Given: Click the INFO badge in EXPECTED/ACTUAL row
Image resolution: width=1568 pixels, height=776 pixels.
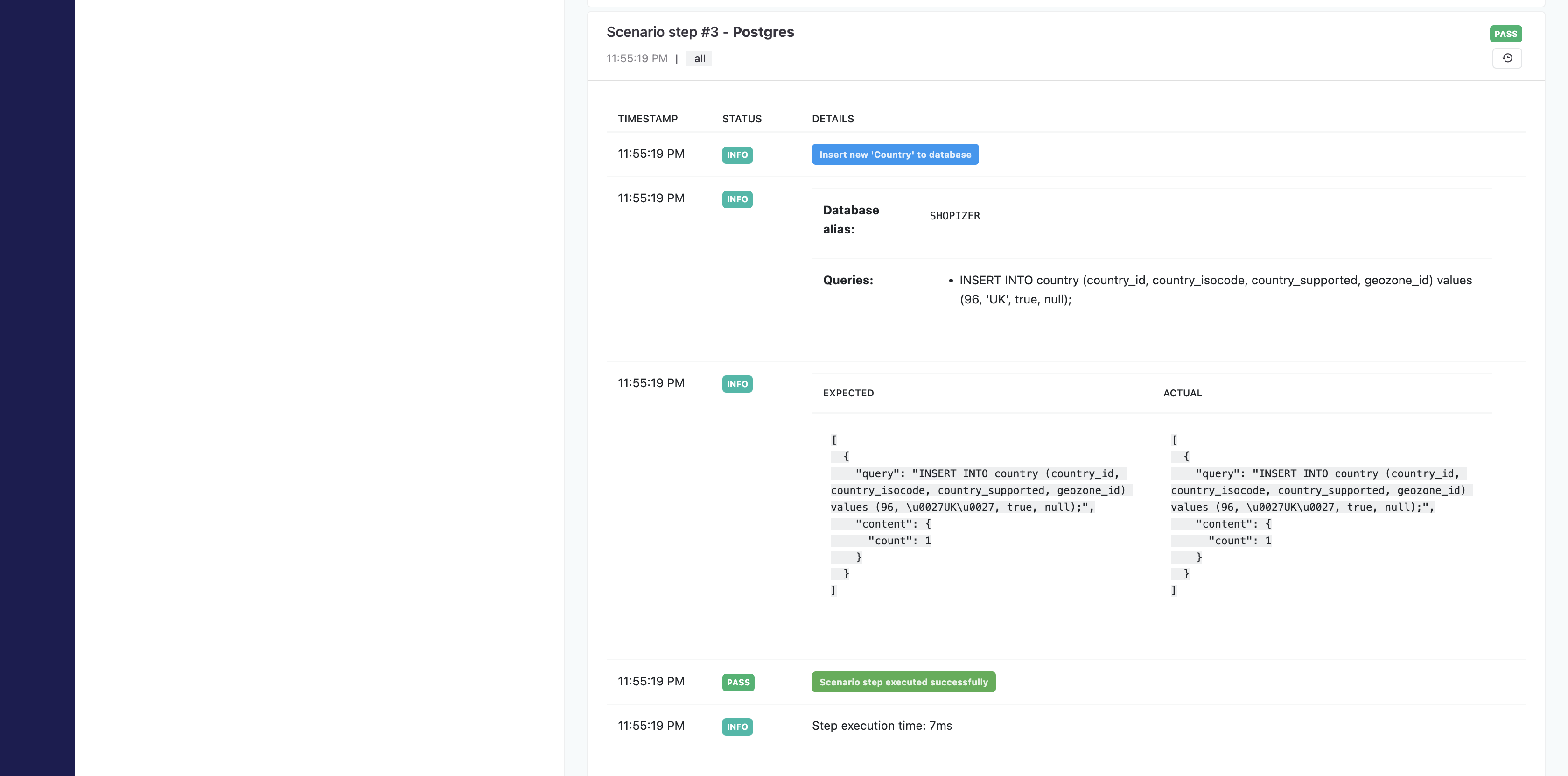Looking at the screenshot, I should point(737,384).
